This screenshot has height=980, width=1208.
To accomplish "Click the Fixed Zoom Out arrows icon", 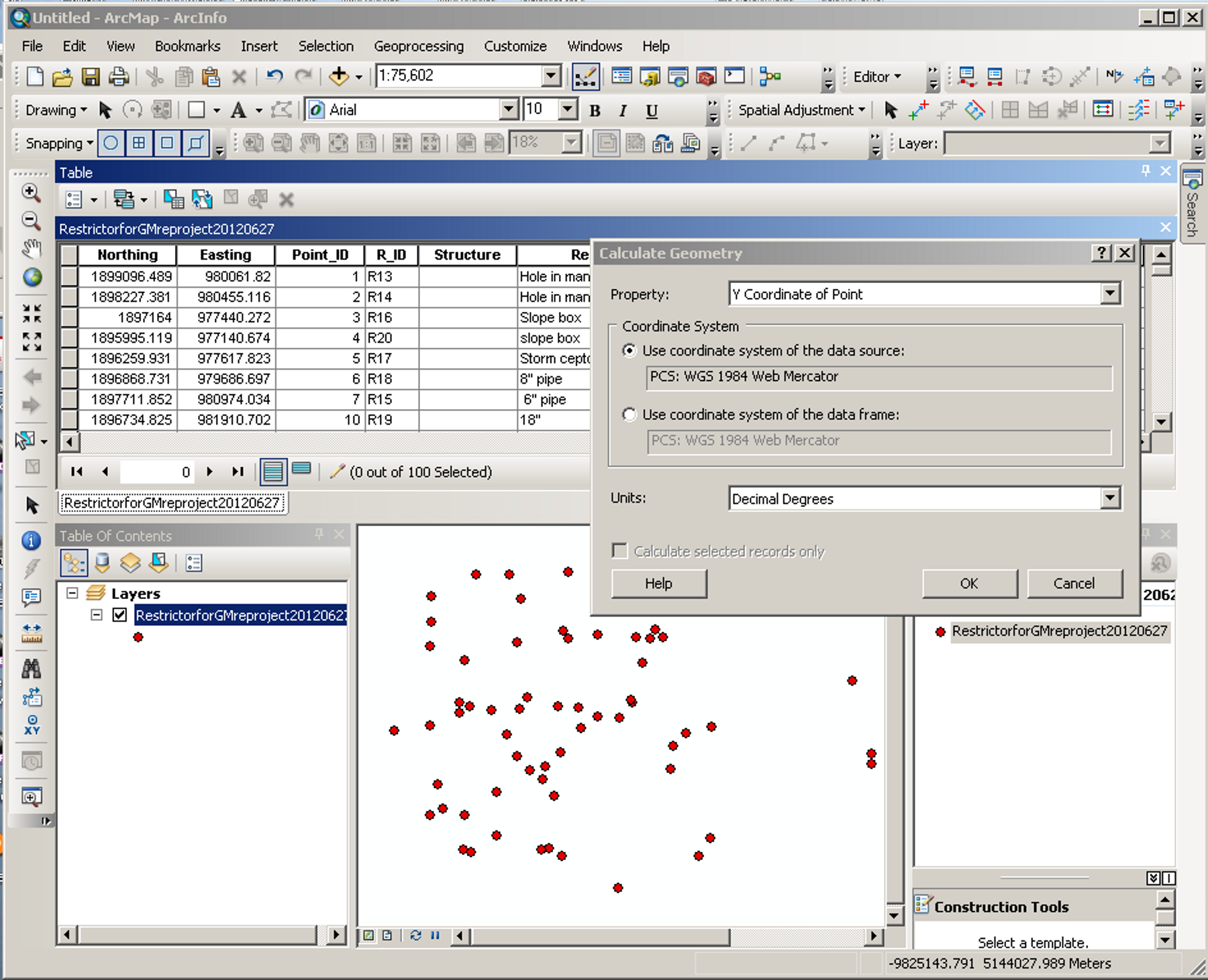I will point(32,341).
